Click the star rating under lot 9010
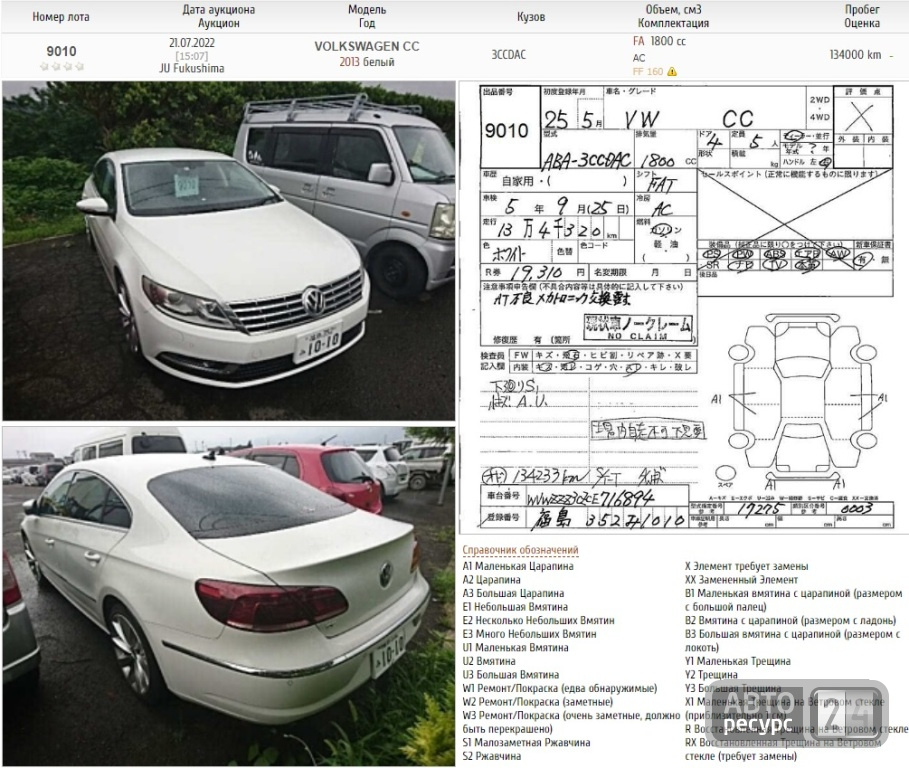909x768 pixels. [61, 67]
